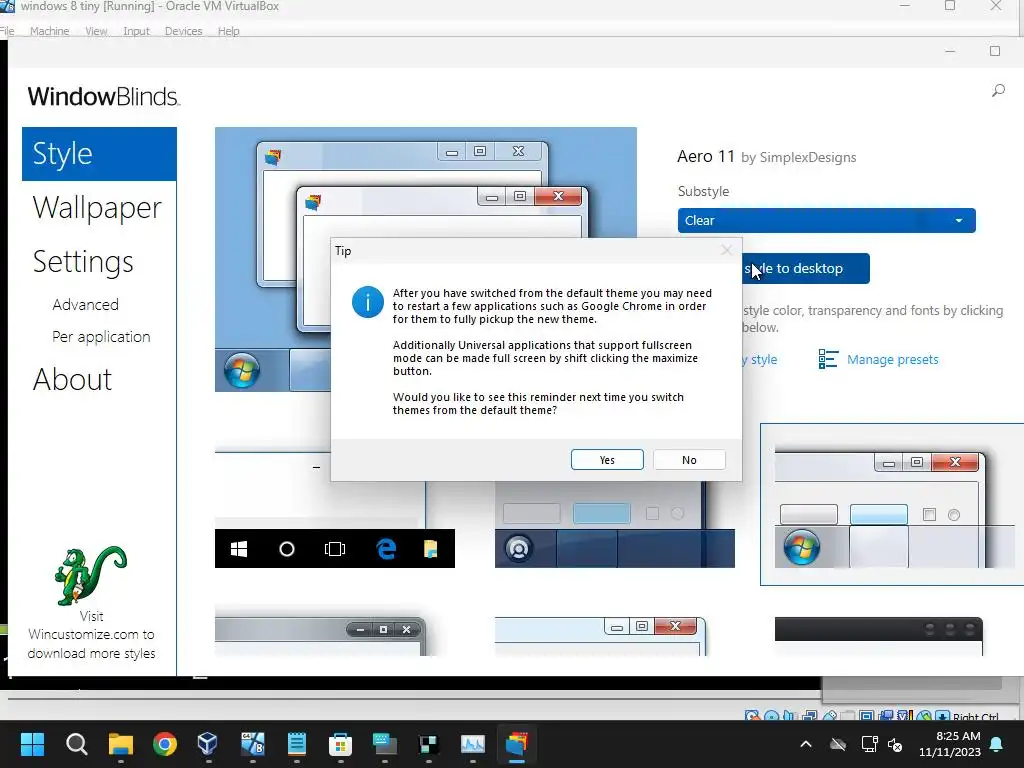Open the Style section in the sidebar
1024x768 pixels.
click(x=99, y=154)
